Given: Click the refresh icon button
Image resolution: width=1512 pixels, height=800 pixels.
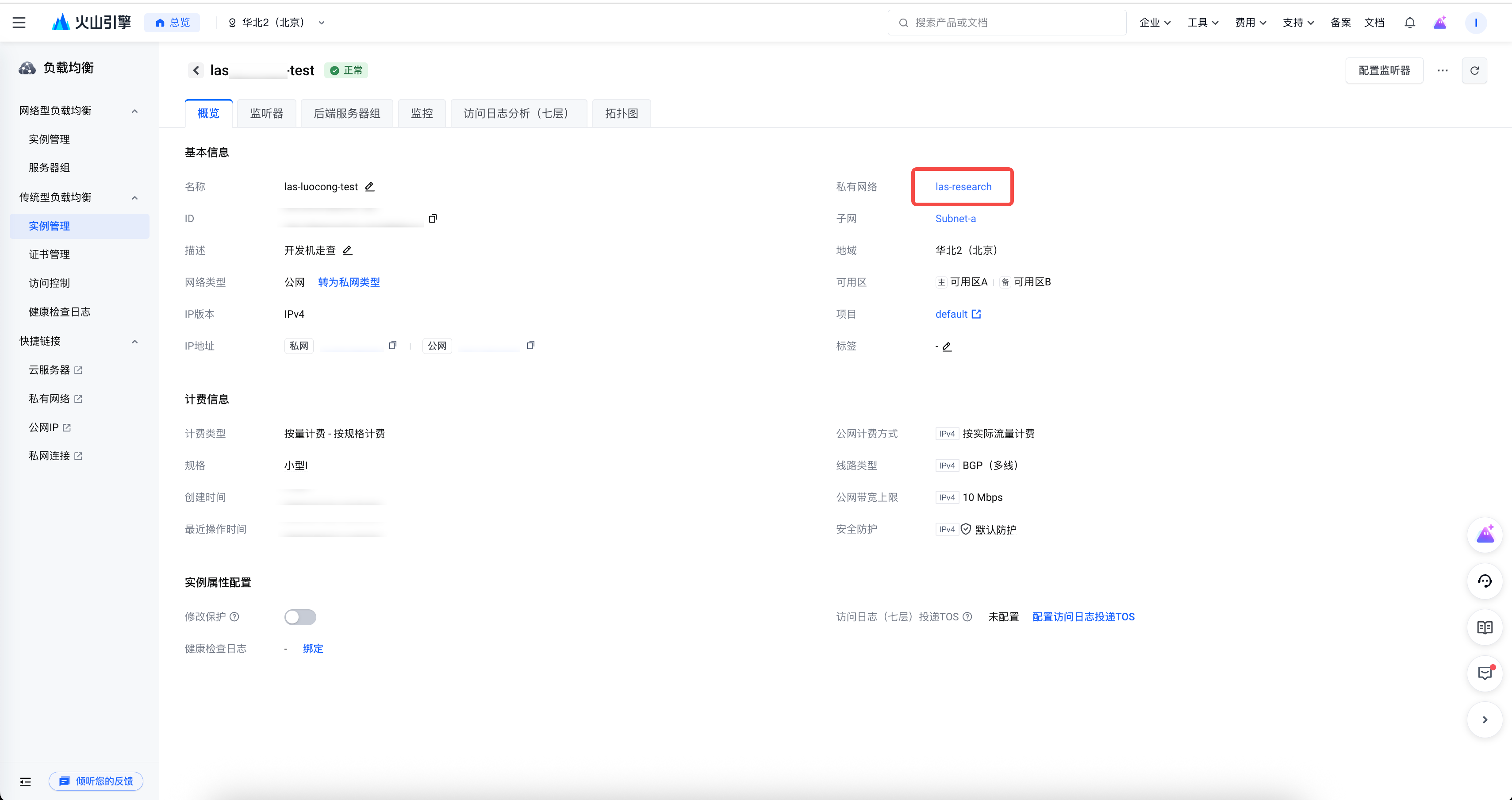Looking at the screenshot, I should pos(1474,70).
